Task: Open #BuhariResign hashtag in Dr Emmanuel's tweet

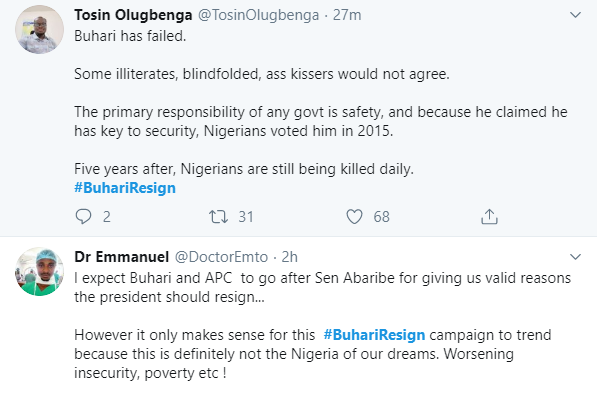Action: pyautogui.click(x=374, y=335)
